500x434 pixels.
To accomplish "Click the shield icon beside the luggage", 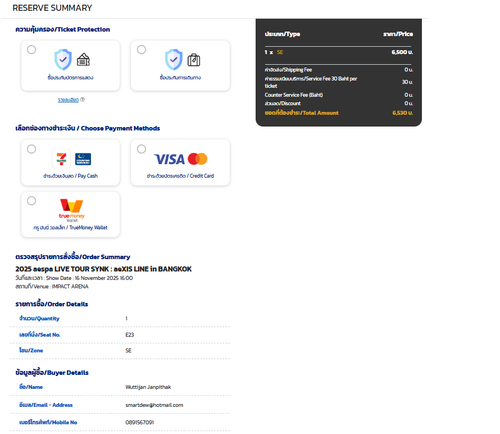I will coord(174,60).
